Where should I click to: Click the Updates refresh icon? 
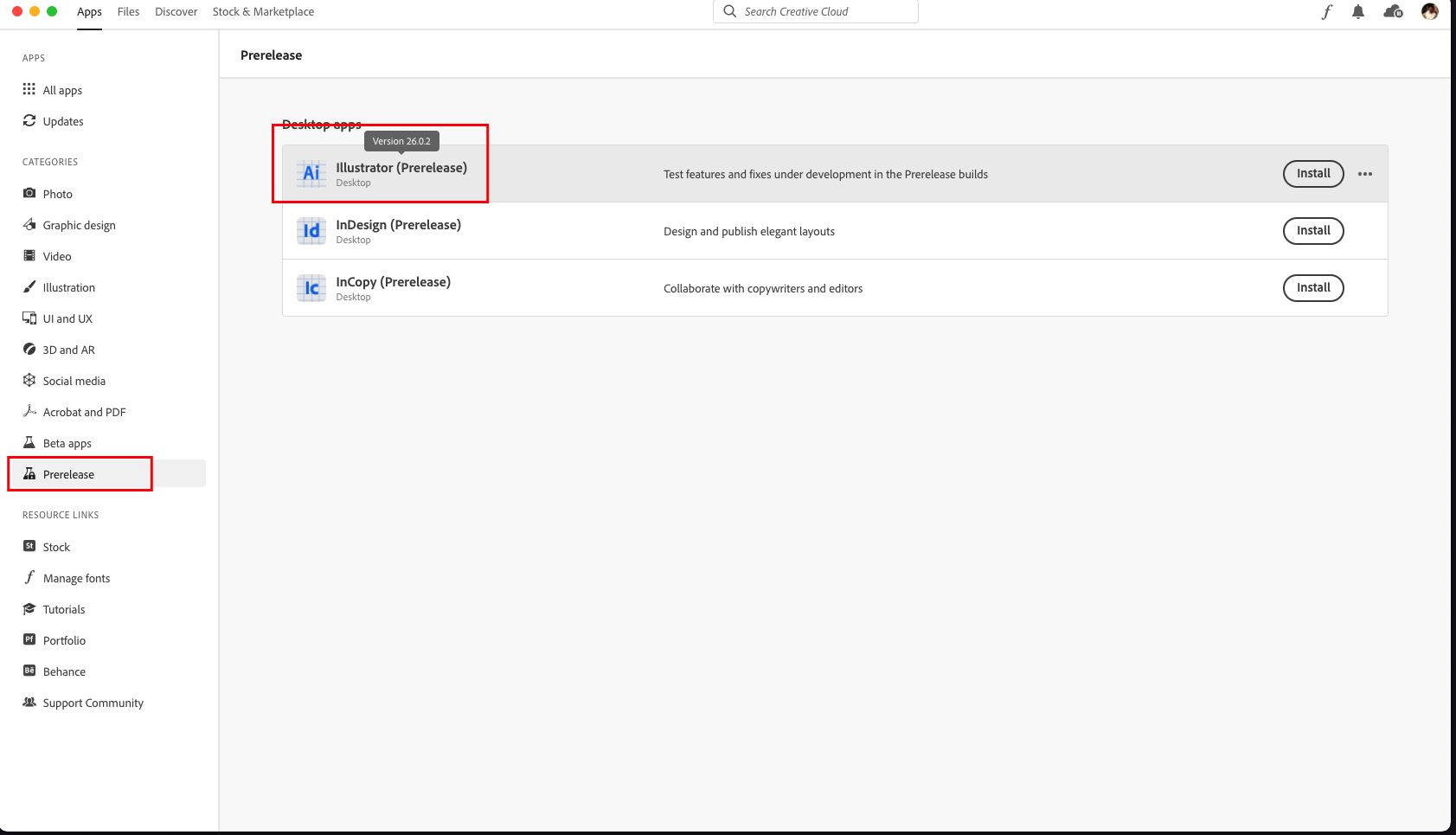tap(29, 120)
